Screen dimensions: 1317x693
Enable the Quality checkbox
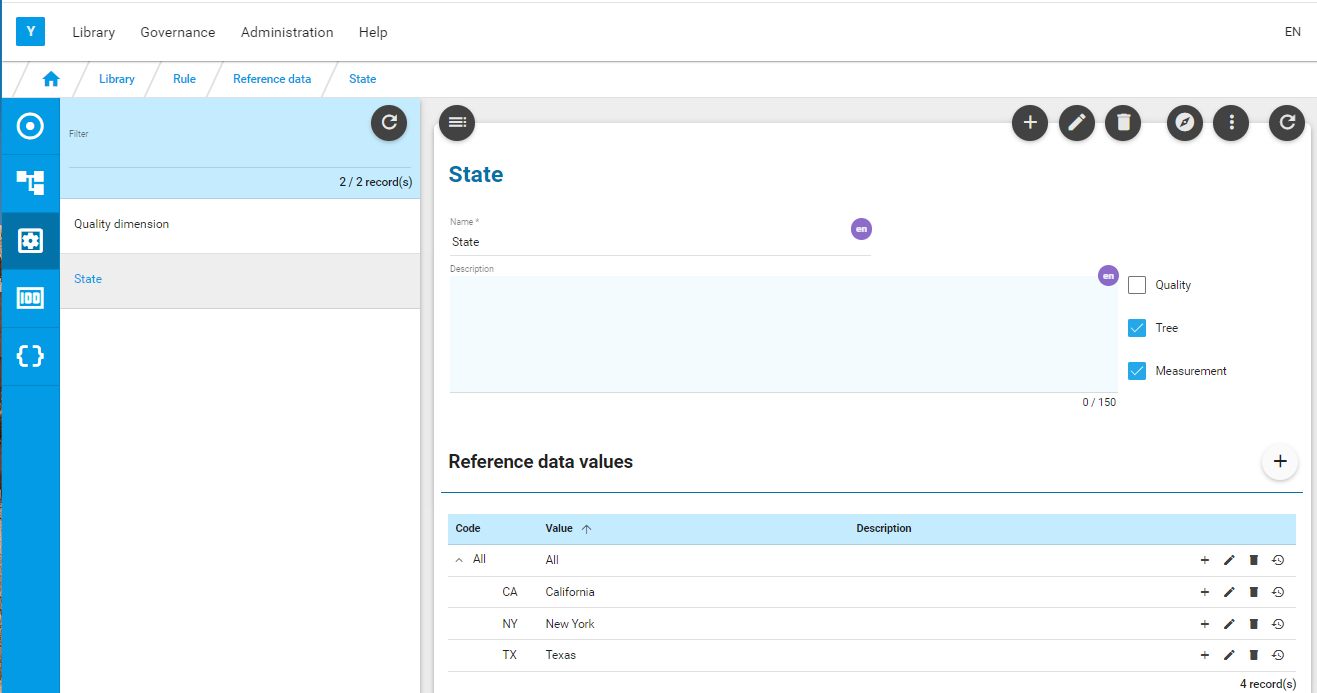tap(1137, 285)
